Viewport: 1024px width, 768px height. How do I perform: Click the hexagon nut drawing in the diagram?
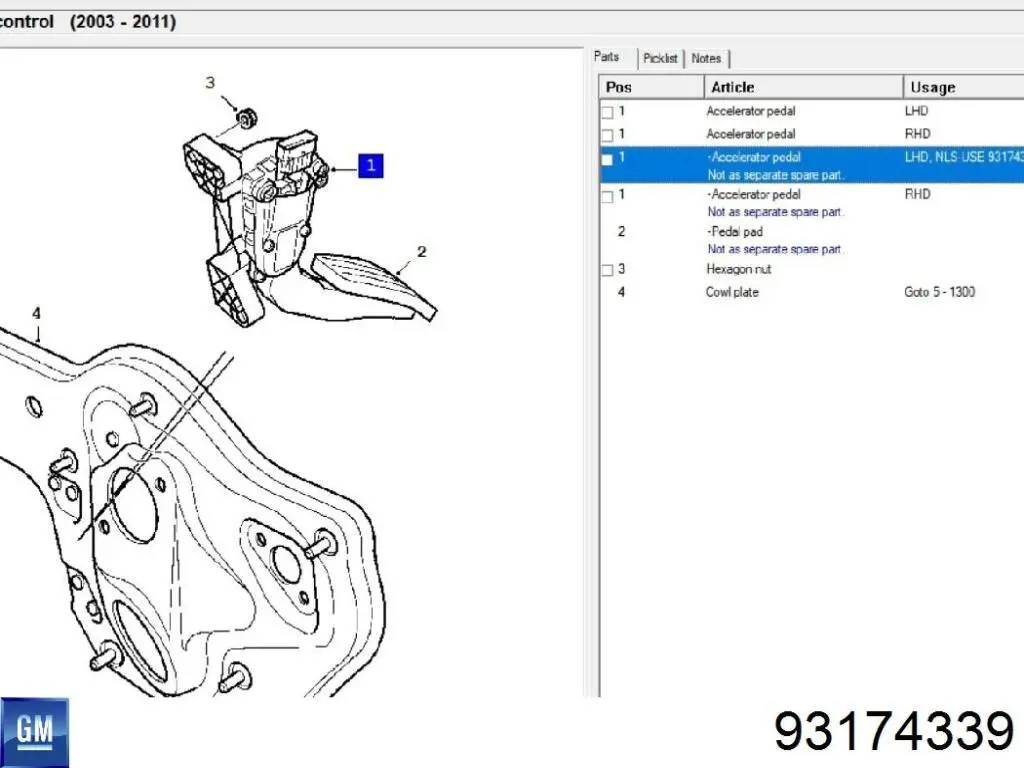243,119
